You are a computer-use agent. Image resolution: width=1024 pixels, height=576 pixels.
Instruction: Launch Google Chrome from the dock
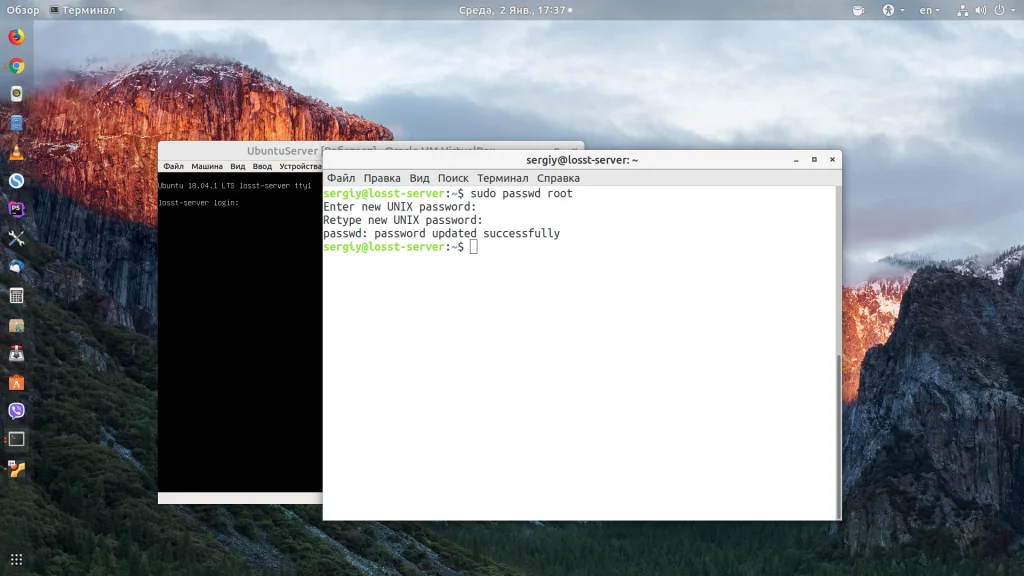[16, 66]
